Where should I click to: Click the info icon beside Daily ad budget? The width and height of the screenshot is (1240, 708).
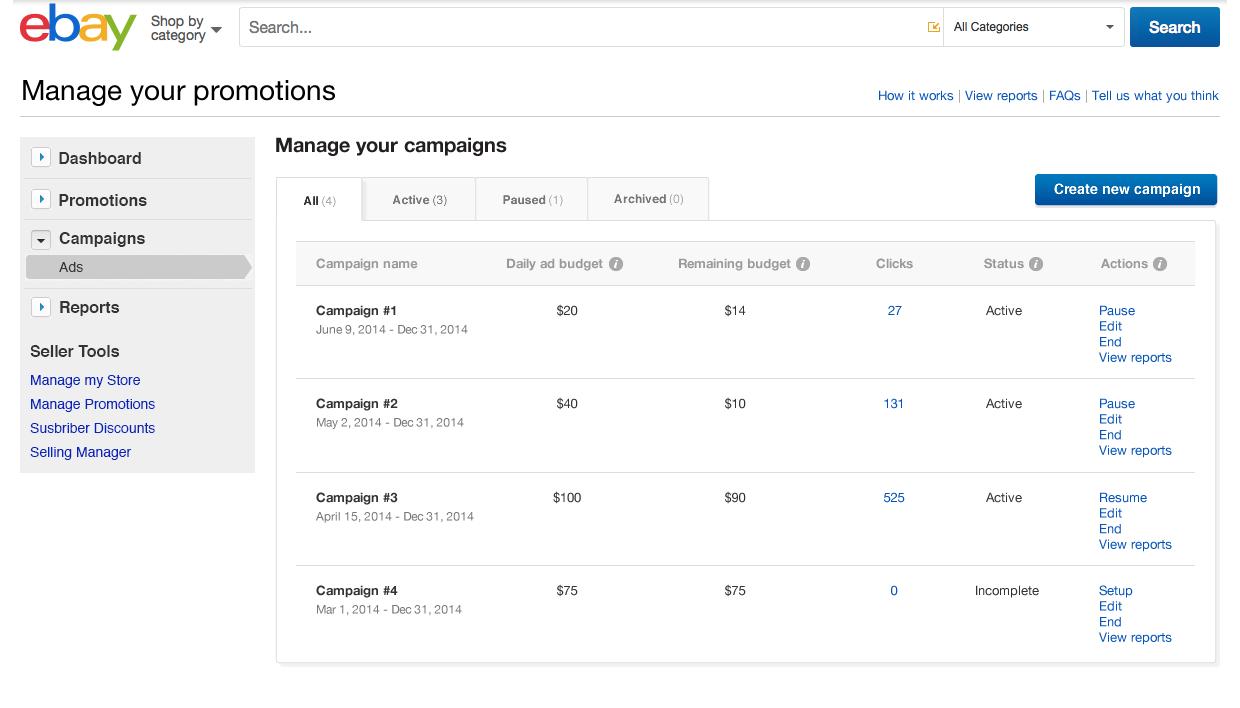616,264
